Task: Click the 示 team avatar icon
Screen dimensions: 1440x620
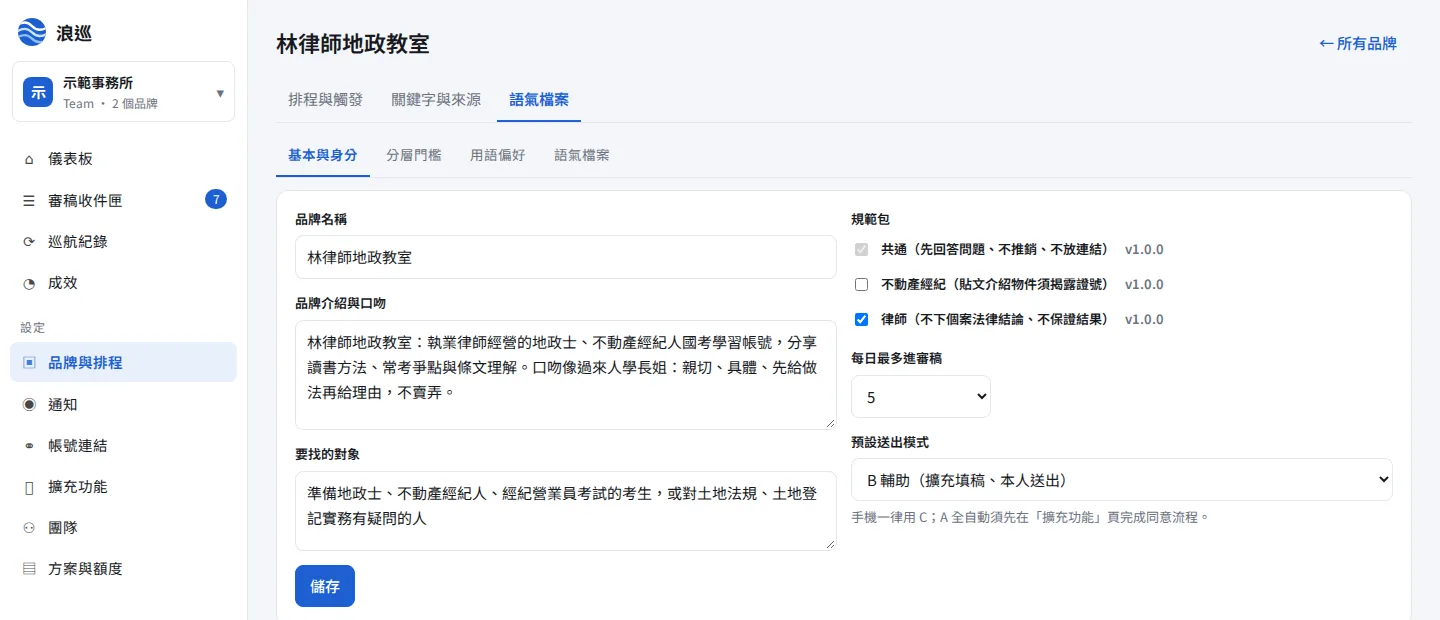Action: click(38, 92)
